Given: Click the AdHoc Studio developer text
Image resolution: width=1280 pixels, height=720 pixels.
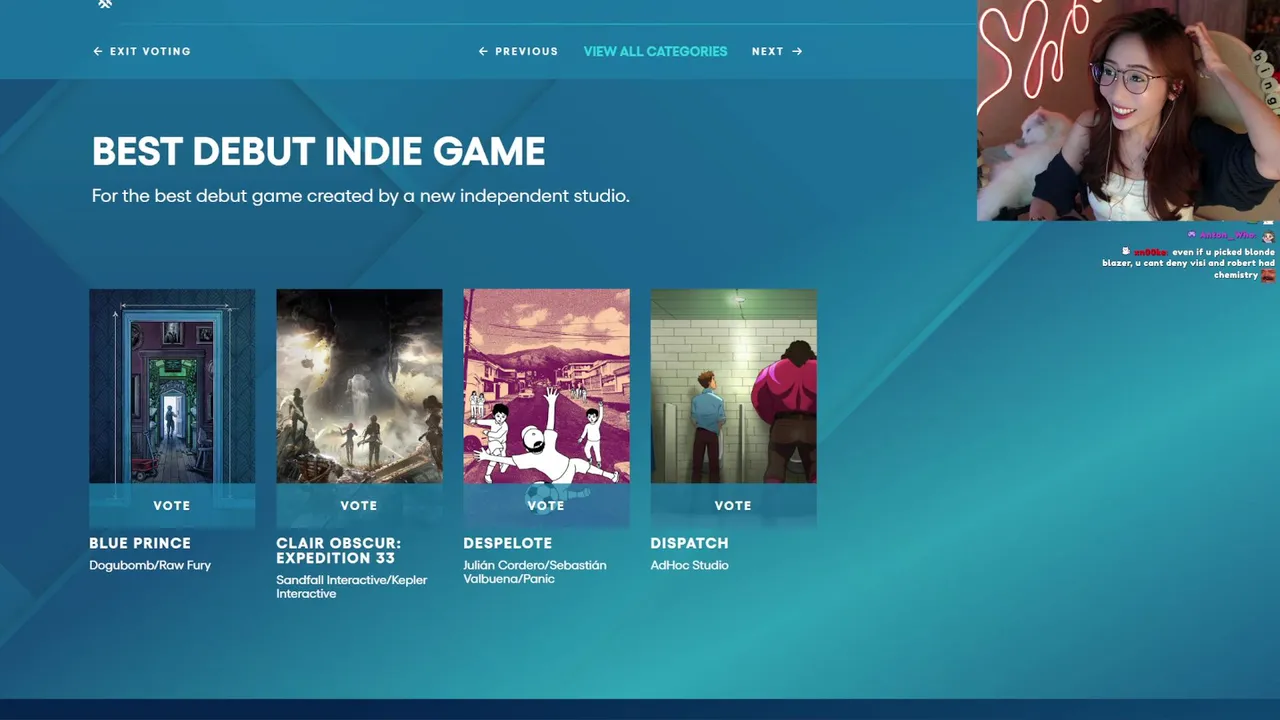Looking at the screenshot, I should tap(689, 565).
